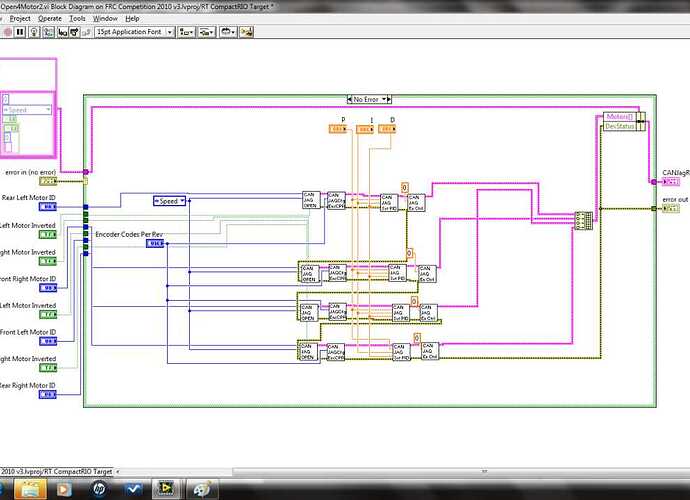
Task: Click the Abort Execution button
Action: (7, 32)
